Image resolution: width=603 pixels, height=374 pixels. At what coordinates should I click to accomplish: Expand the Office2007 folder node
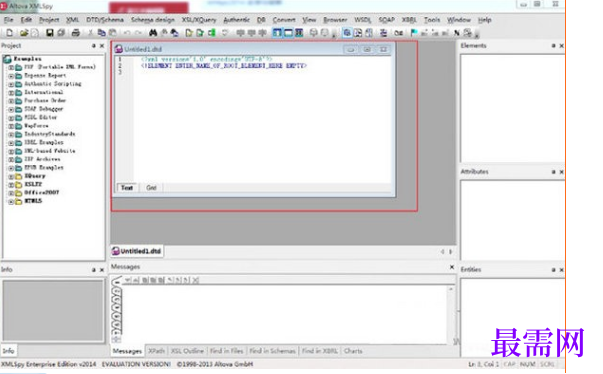(x=11, y=193)
